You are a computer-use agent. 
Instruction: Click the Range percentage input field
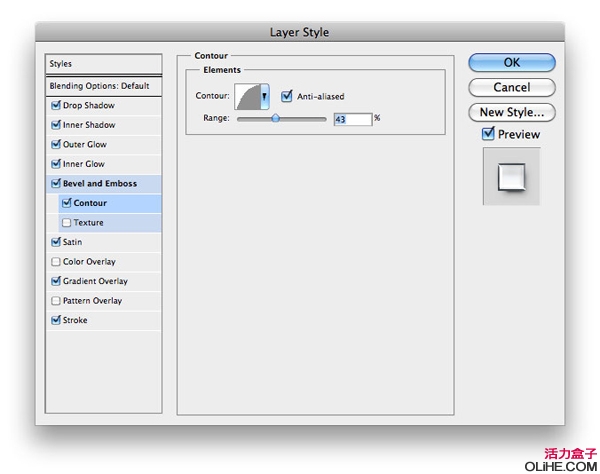pos(353,119)
